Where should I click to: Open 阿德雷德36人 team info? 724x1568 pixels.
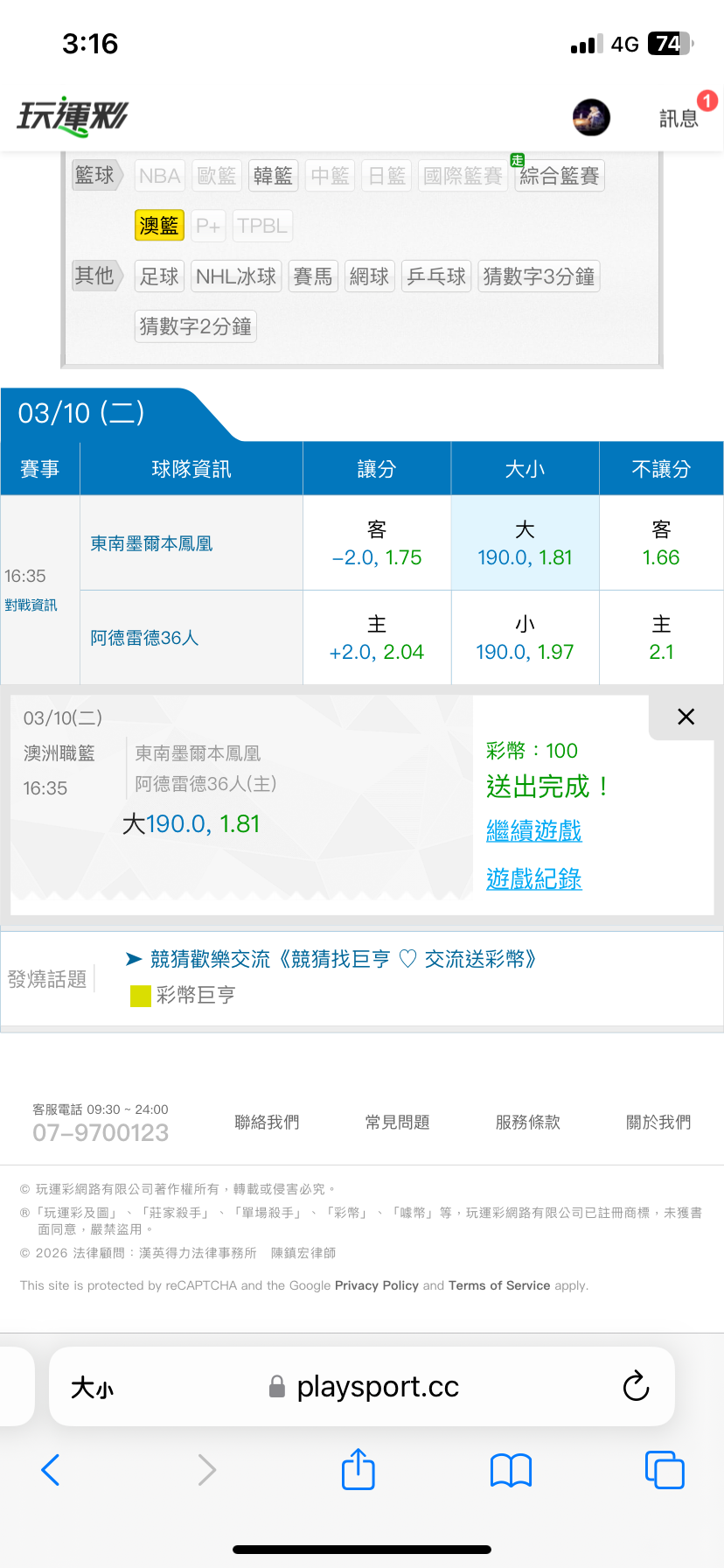click(x=145, y=638)
